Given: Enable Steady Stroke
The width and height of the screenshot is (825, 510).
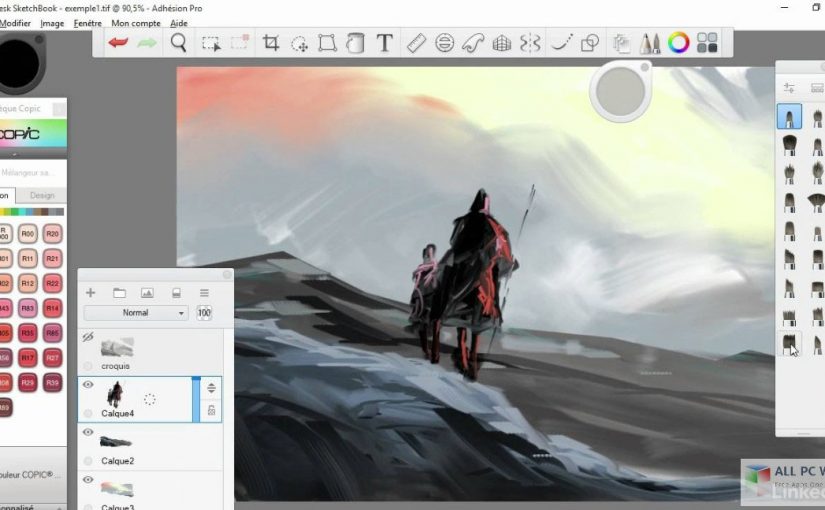Looking at the screenshot, I should (561, 43).
